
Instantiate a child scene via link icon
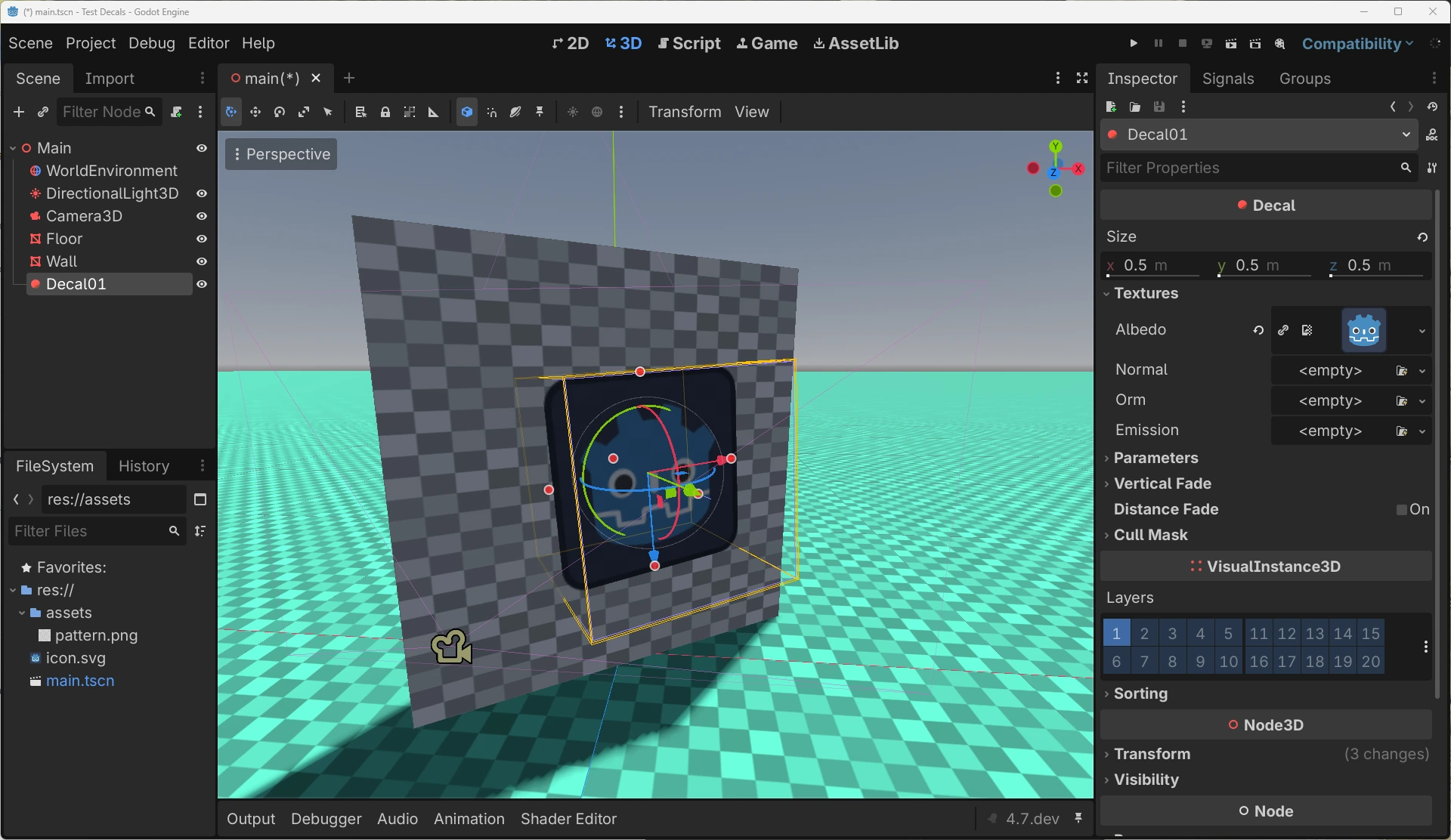coord(43,112)
